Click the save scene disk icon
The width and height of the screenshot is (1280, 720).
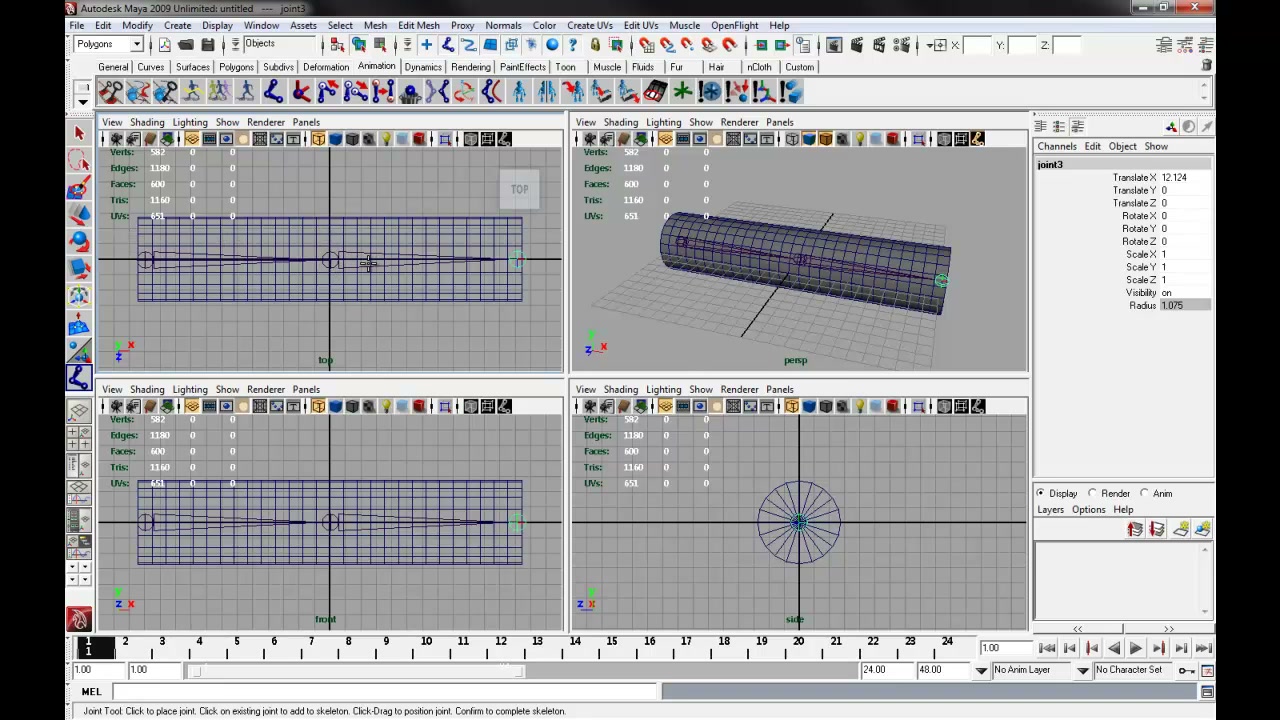click(207, 45)
